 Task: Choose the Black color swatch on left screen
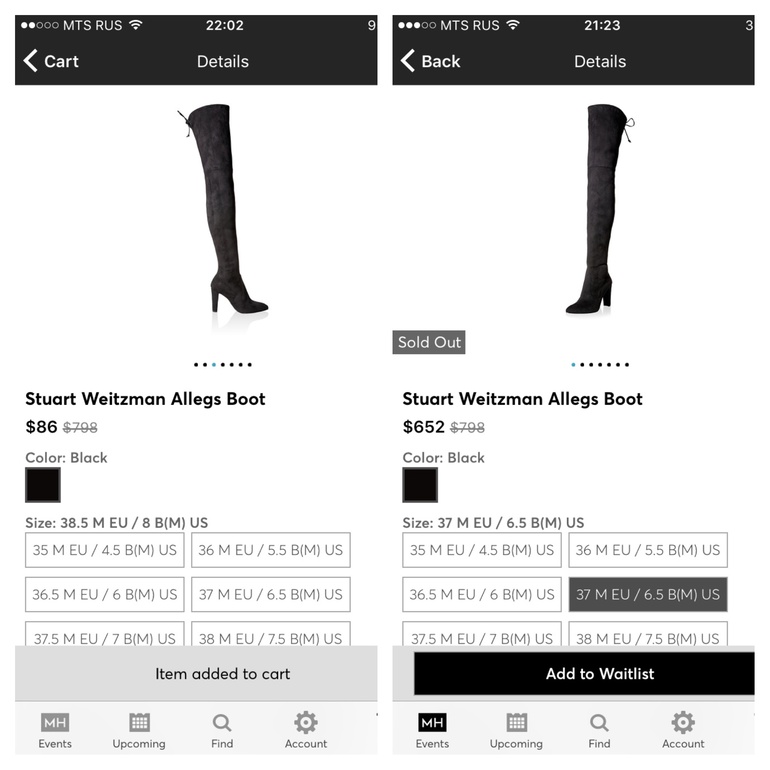[x=43, y=485]
